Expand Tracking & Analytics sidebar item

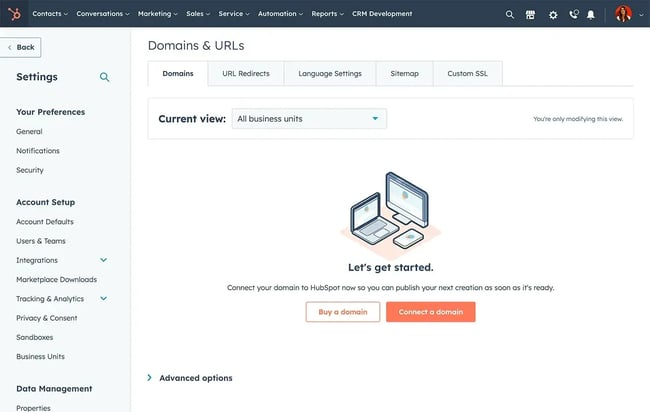(x=103, y=299)
